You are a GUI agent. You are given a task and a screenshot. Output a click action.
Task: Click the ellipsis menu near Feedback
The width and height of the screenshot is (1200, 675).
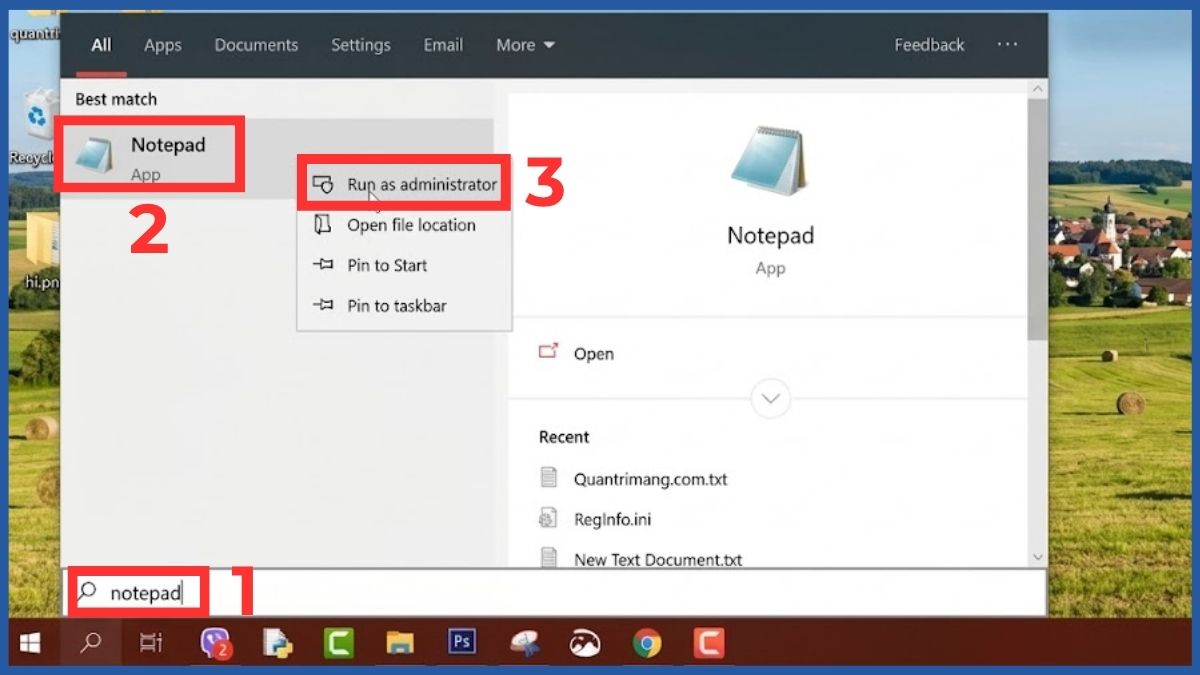(x=1007, y=44)
